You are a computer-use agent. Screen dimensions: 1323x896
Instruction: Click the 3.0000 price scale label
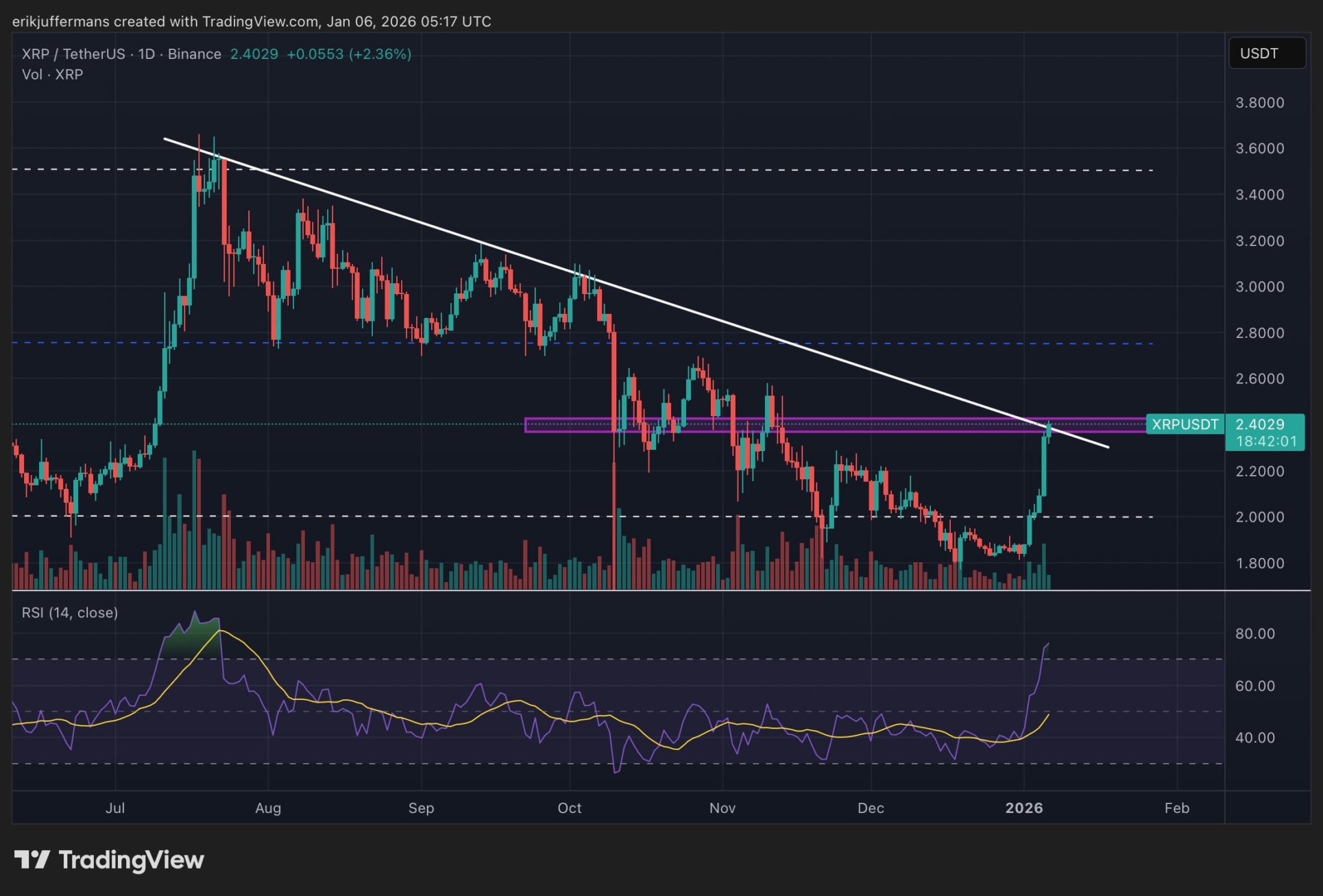[1259, 287]
